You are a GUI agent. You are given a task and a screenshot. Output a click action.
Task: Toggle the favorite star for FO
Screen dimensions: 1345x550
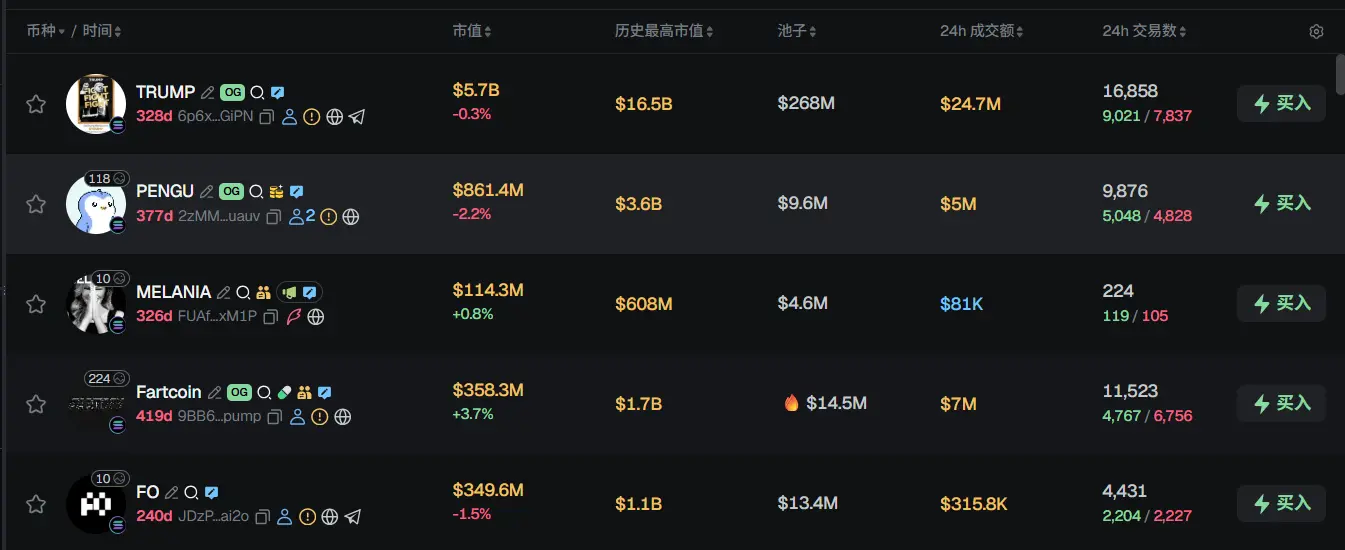(x=36, y=504)
